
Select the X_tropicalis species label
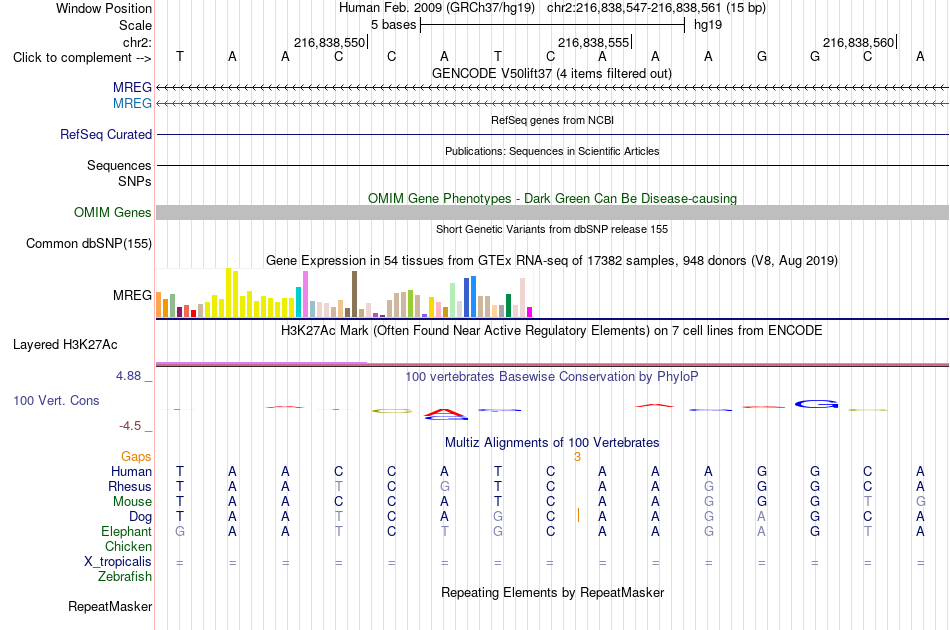[x=118, y=562]
